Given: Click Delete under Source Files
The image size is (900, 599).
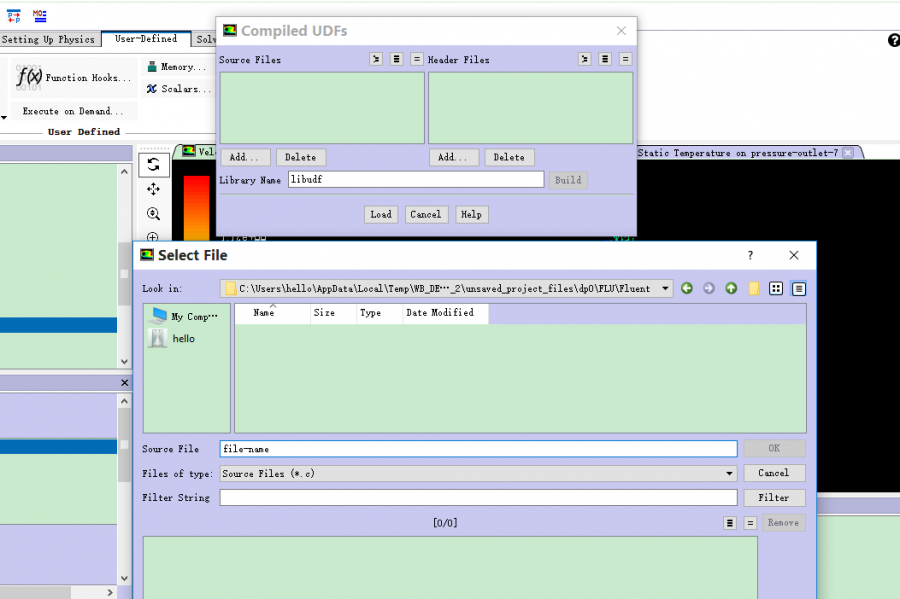Looking at the screenshot, I should coord(301,157).
